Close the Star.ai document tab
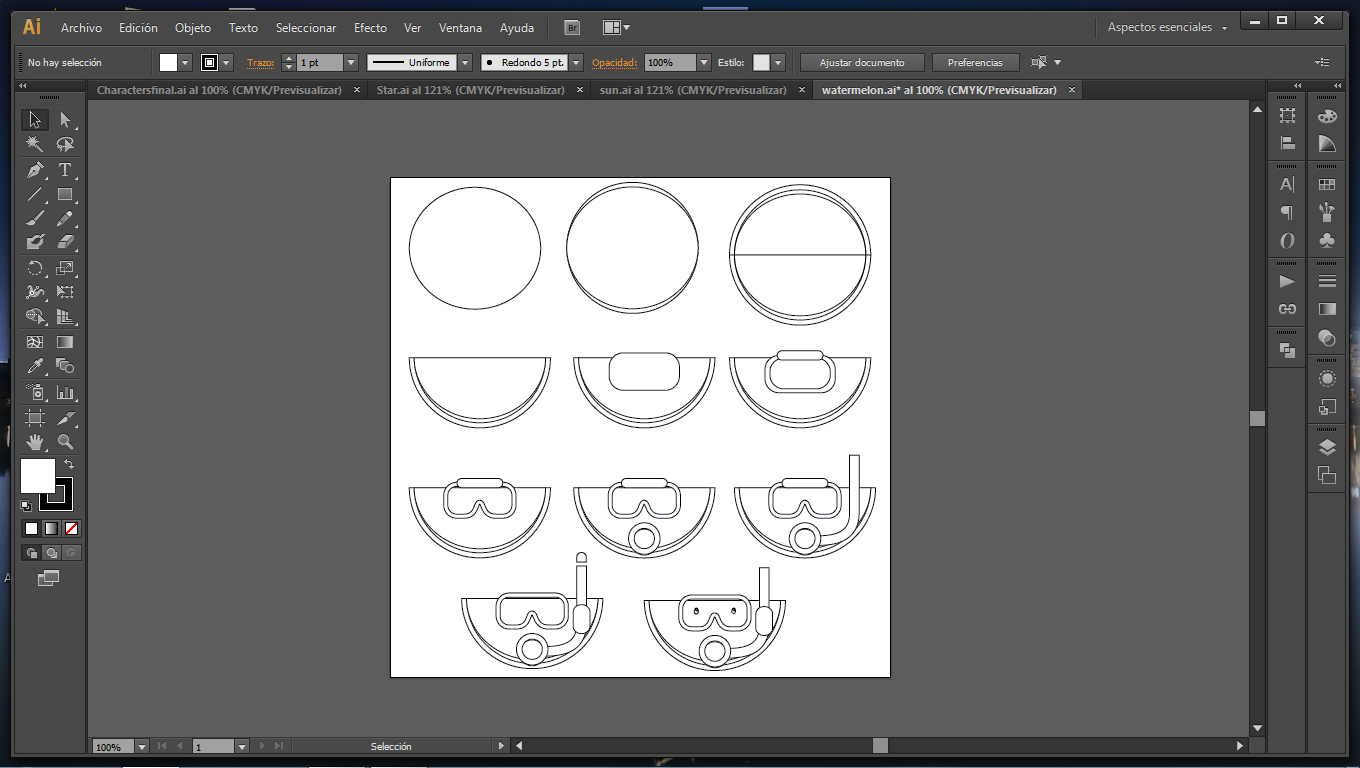1360x768 pixels. [579, 90]
